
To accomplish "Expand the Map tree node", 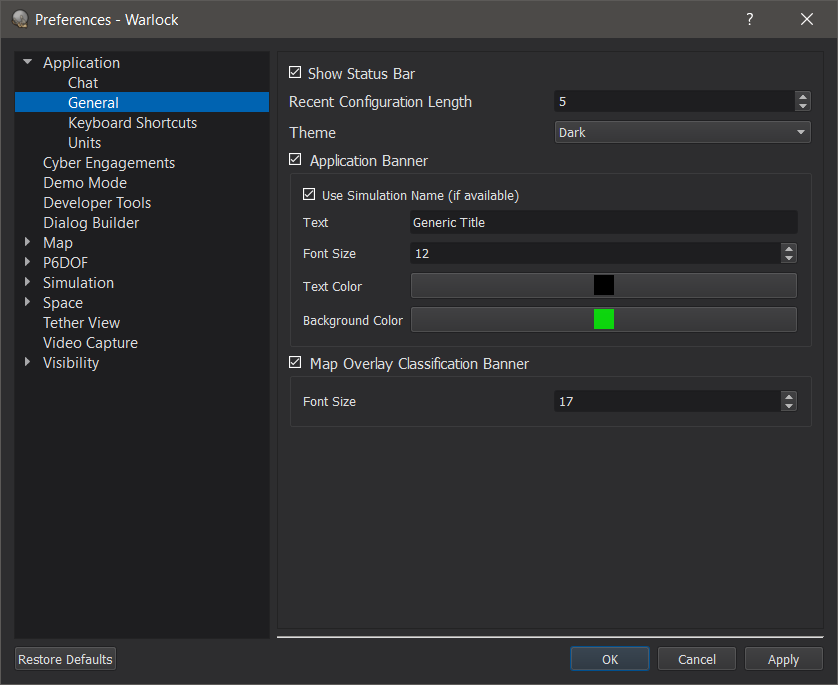I will point(28,242).
